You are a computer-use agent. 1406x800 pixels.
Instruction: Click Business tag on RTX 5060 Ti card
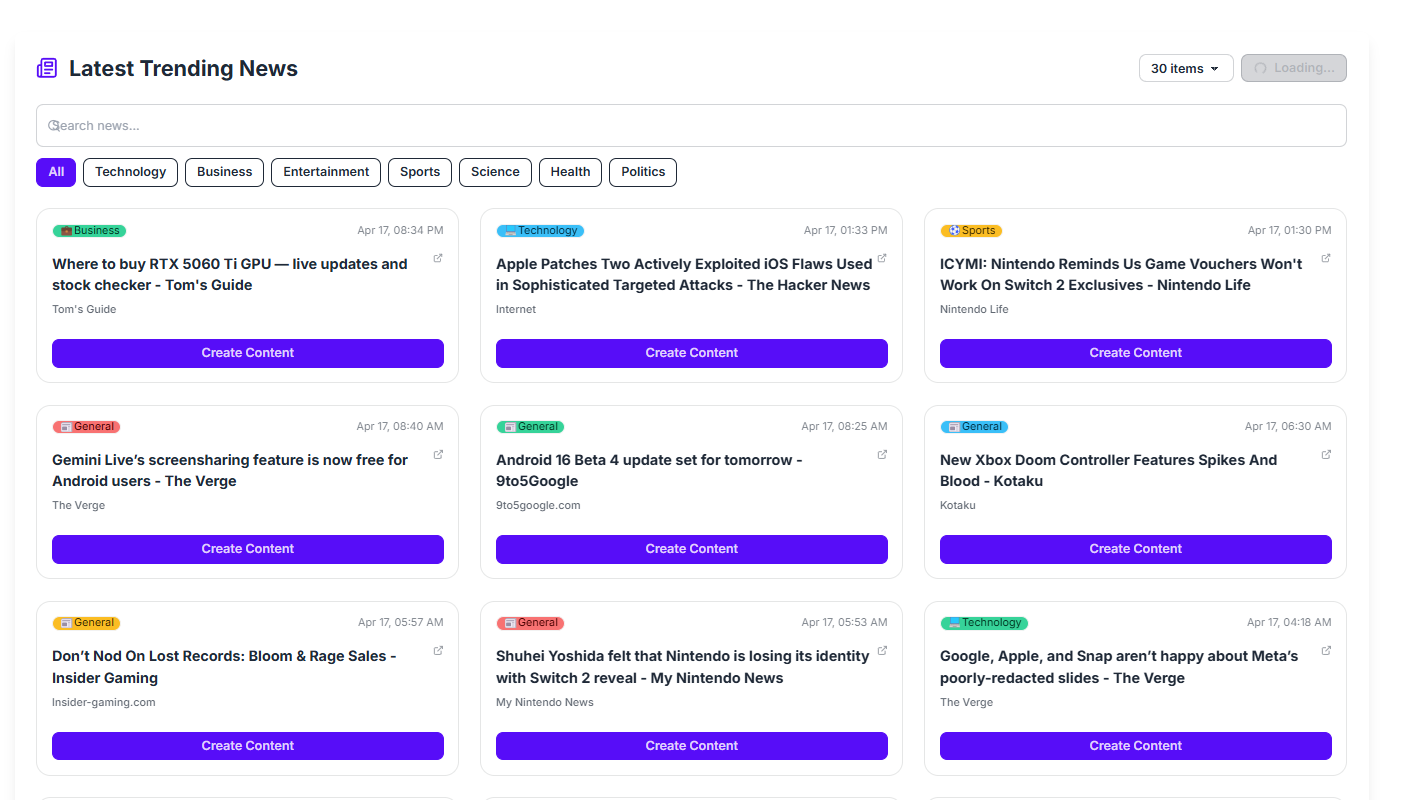point(89,231)
